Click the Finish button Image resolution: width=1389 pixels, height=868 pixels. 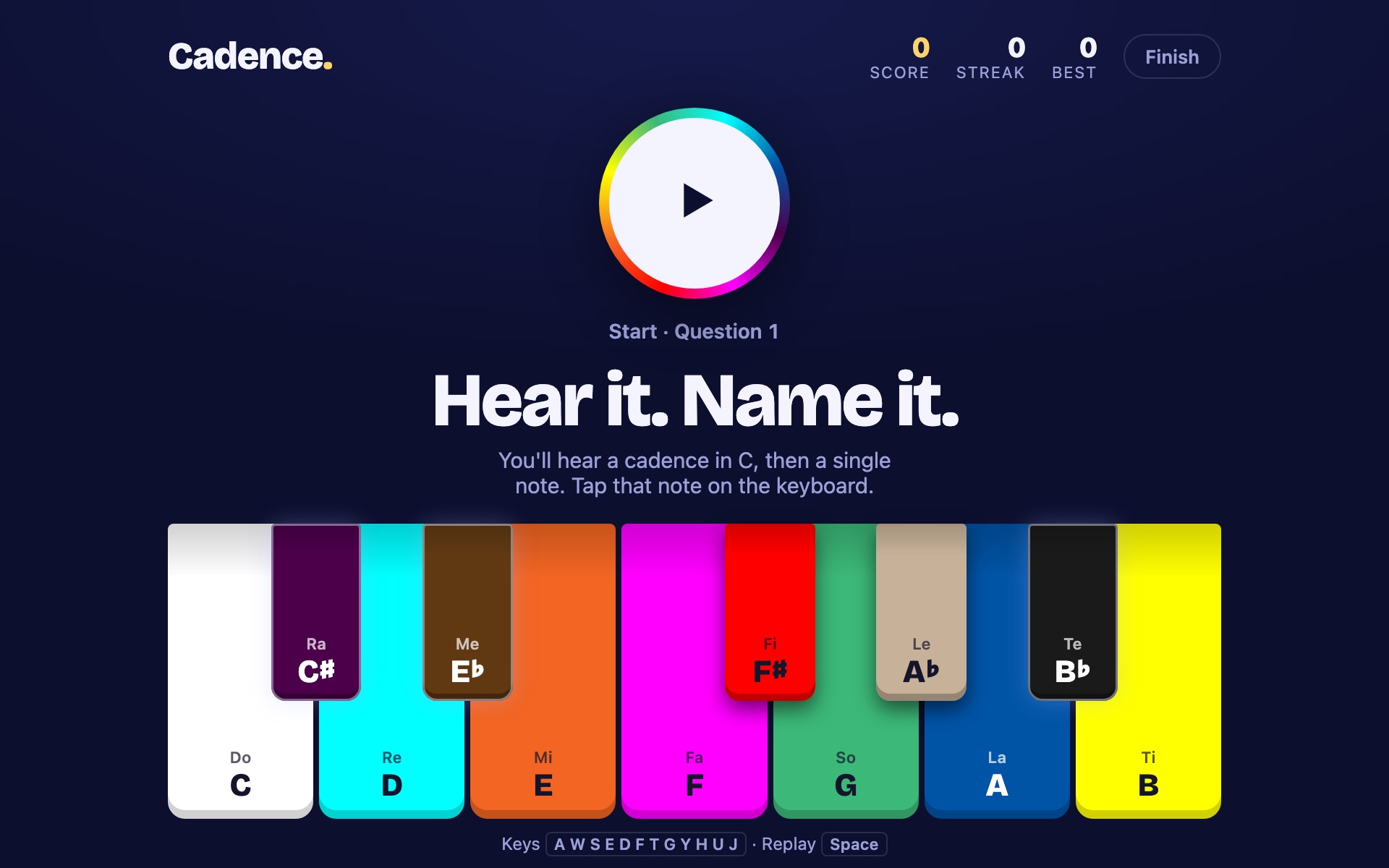1172,56
